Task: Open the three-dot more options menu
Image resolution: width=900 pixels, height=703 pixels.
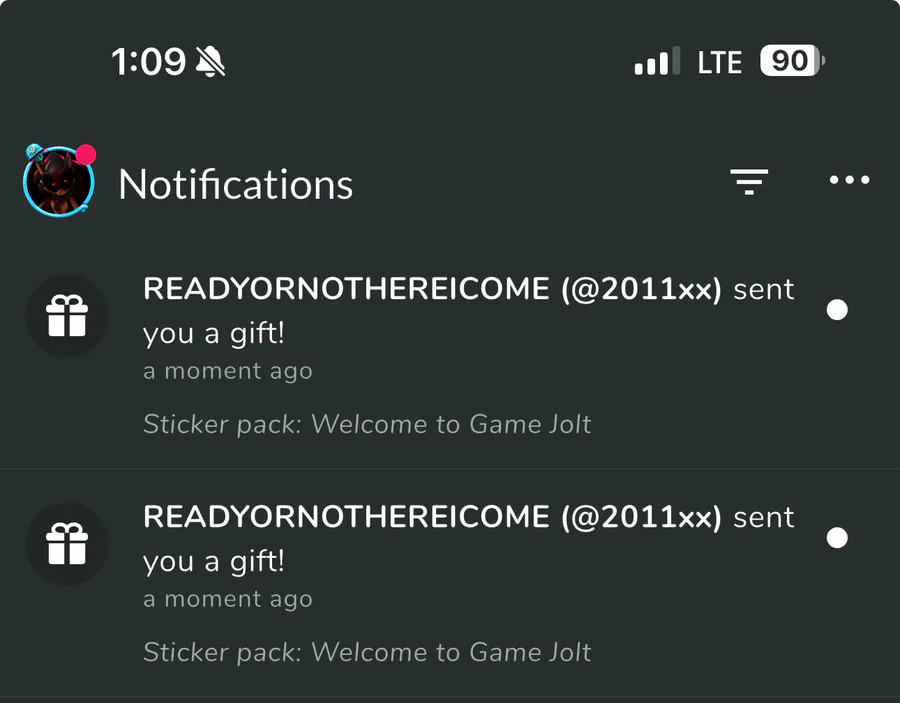Action: 849,180
